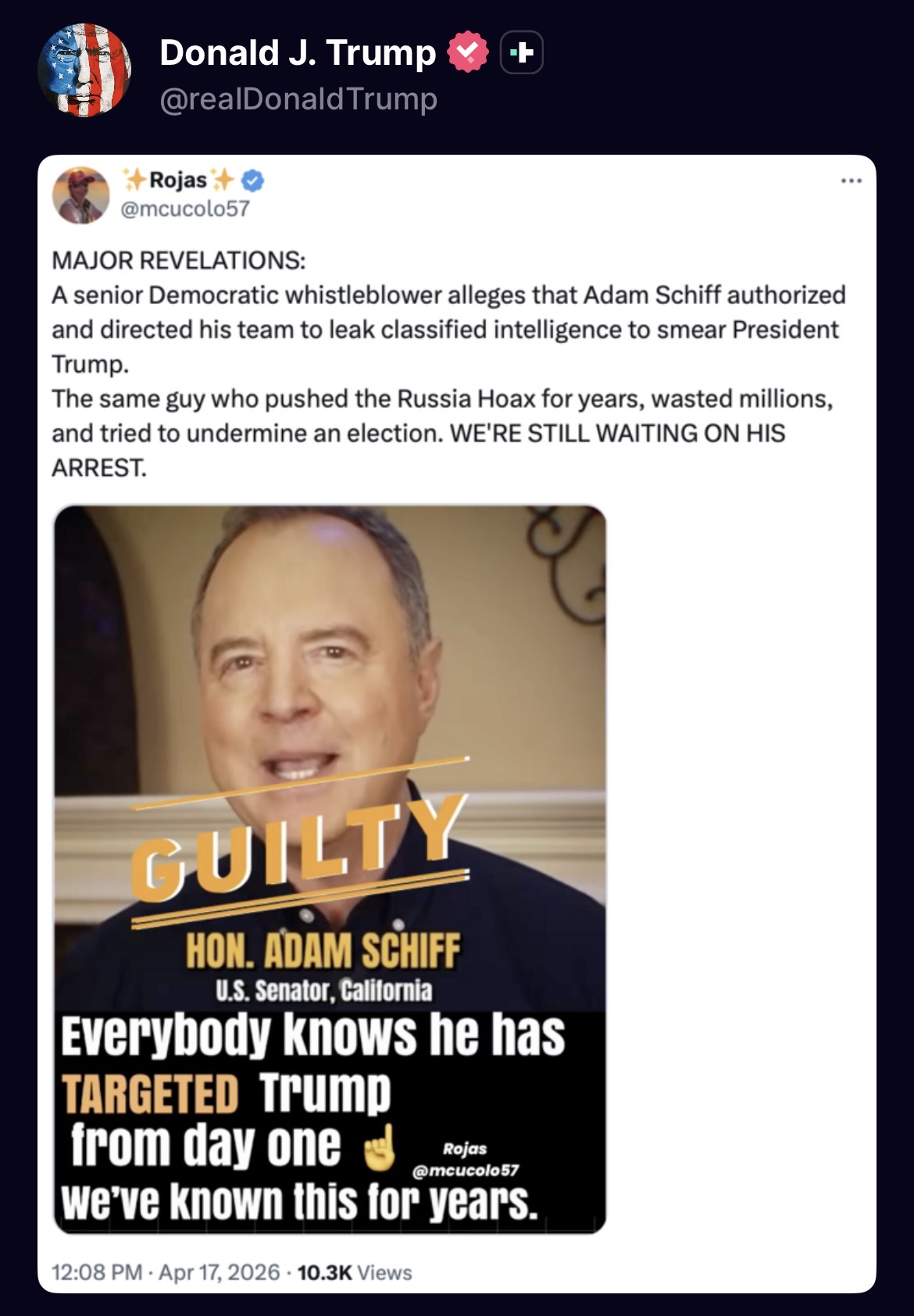This screenshot has height=1316, width=914.
Task: Click the MAJOR REVELATIONS tweet text
Action: pyautogui.click(x=449, y=363)
